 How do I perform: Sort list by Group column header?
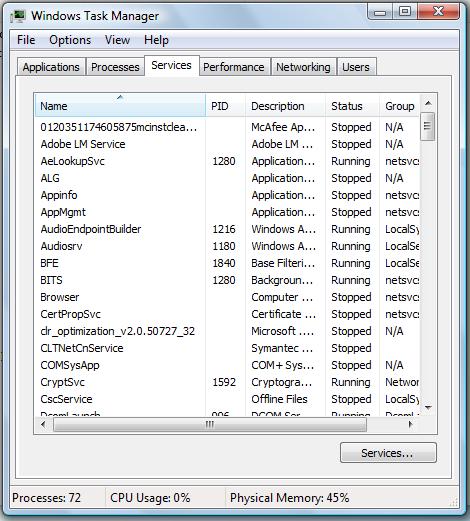[400, 106]
